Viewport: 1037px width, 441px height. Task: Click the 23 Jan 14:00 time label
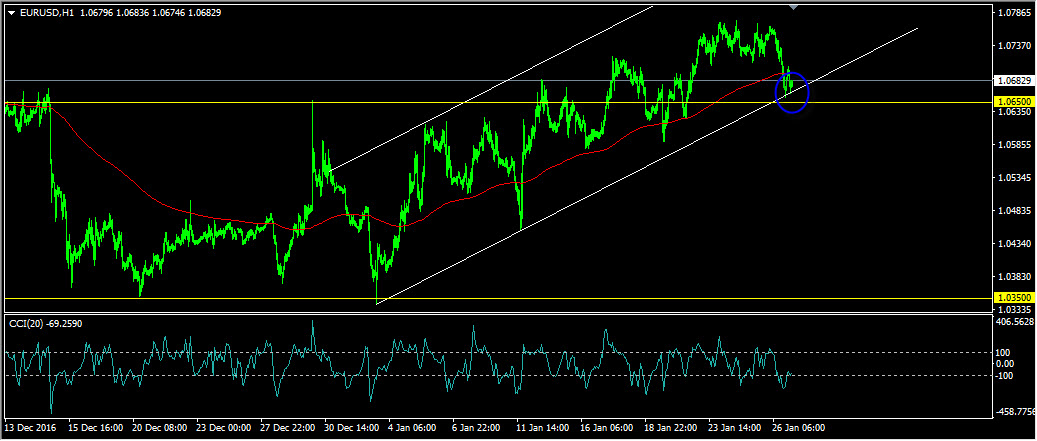735,428
